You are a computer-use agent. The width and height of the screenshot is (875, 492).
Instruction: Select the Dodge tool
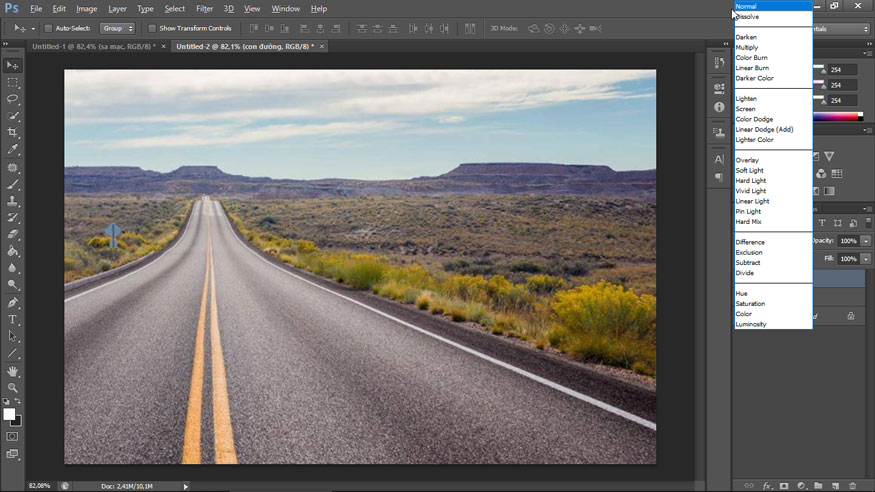pyautogui.click(x=12, y=284)
